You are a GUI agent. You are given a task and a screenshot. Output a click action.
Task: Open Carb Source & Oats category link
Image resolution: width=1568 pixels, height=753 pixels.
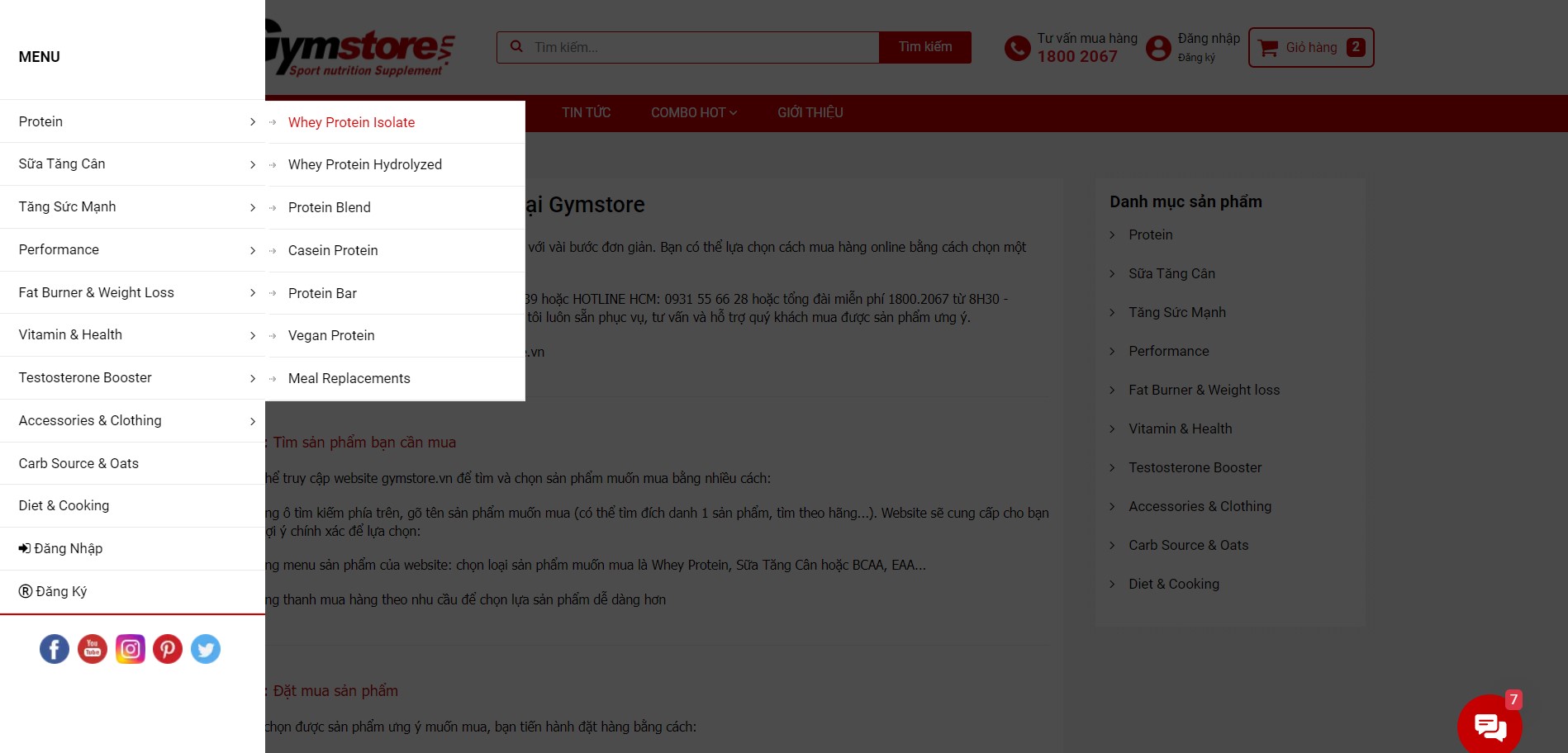tap(1189, 545)
